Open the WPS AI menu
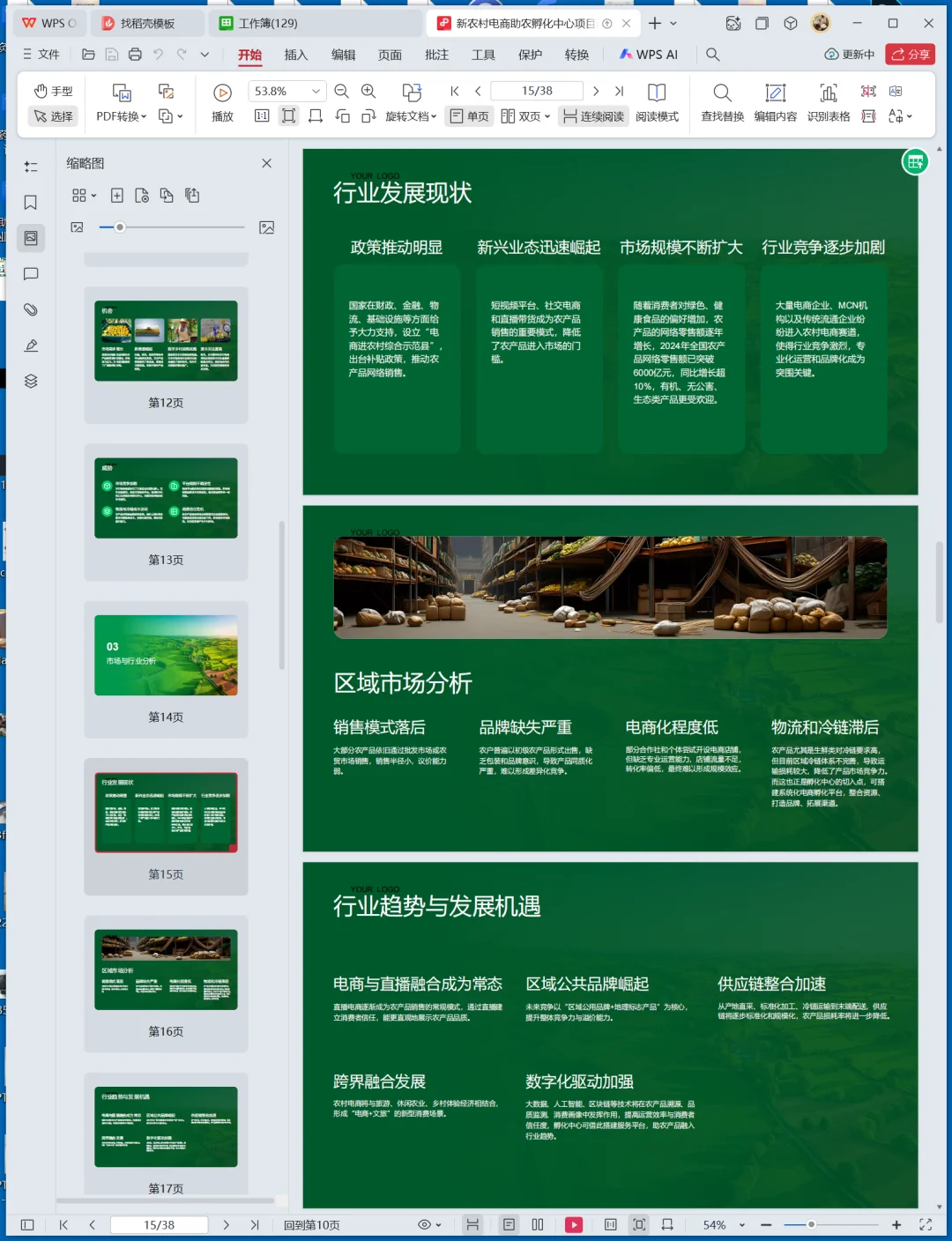This screenshot has width=952, height=1241. tap(648, 55)
